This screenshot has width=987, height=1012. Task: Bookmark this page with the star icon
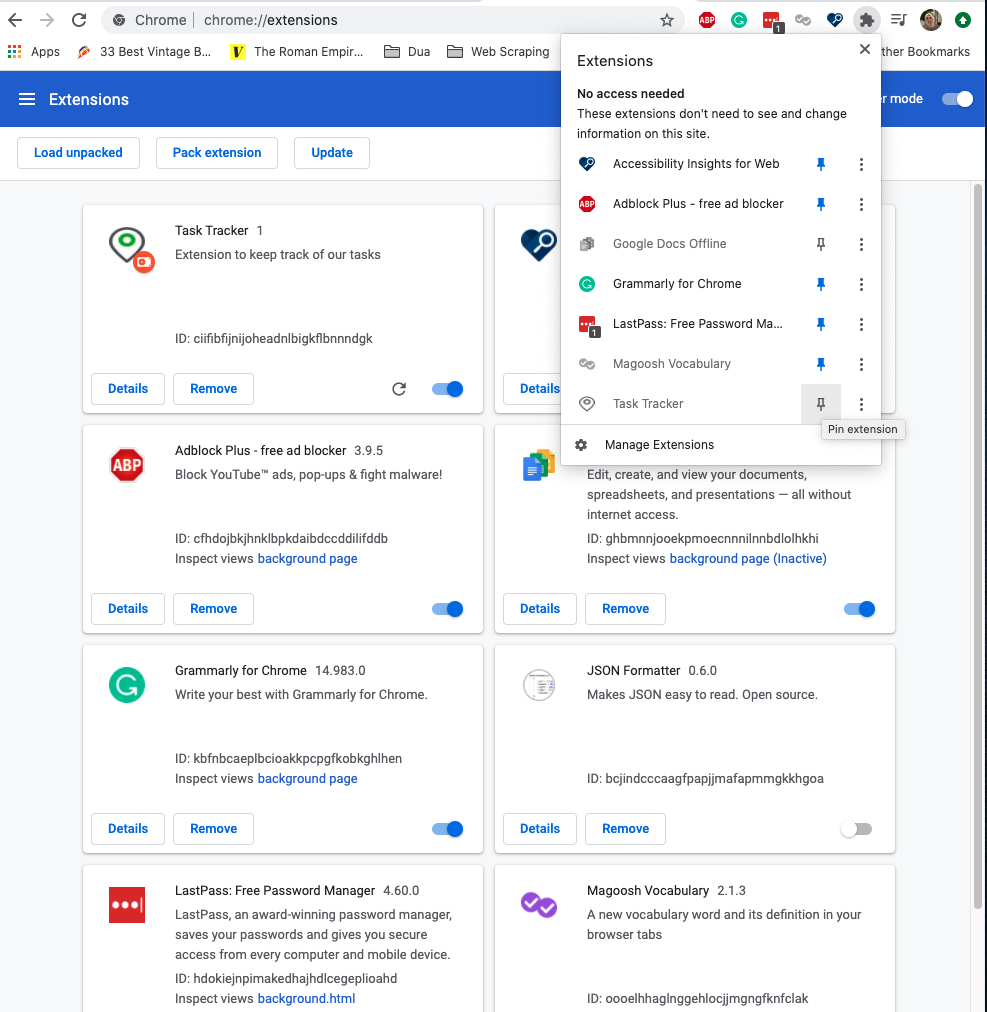667,20
